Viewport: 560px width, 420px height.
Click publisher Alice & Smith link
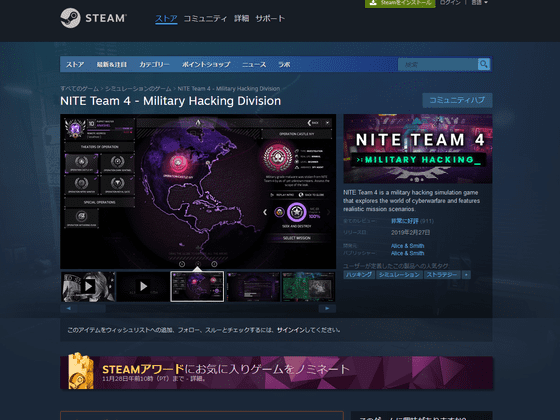(x=408, y=253)
